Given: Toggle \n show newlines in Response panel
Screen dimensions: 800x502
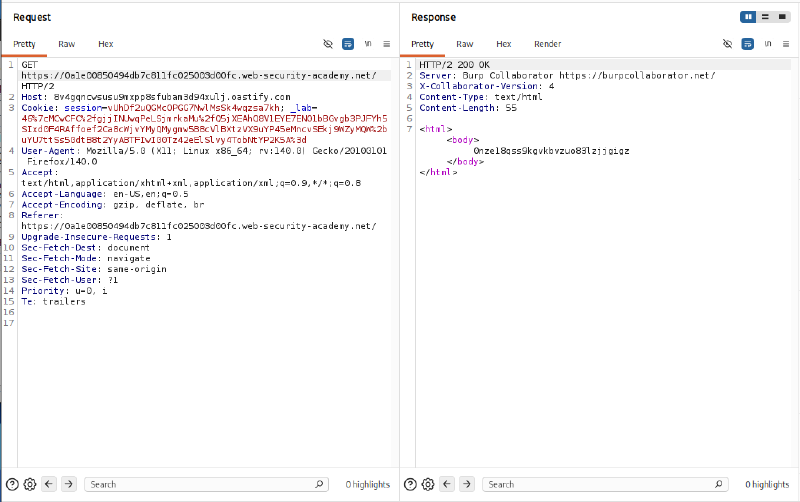Looking at the screenshot, I should pos(768,44).
